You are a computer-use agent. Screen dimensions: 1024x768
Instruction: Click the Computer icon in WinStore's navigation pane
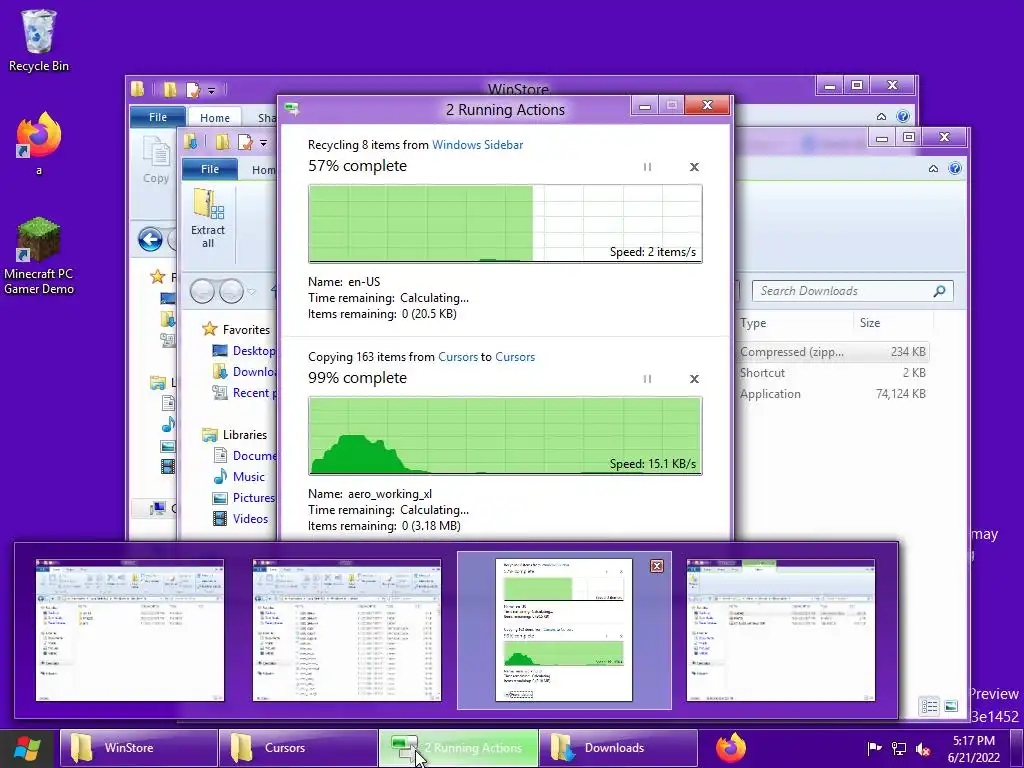tap(157, 507)
